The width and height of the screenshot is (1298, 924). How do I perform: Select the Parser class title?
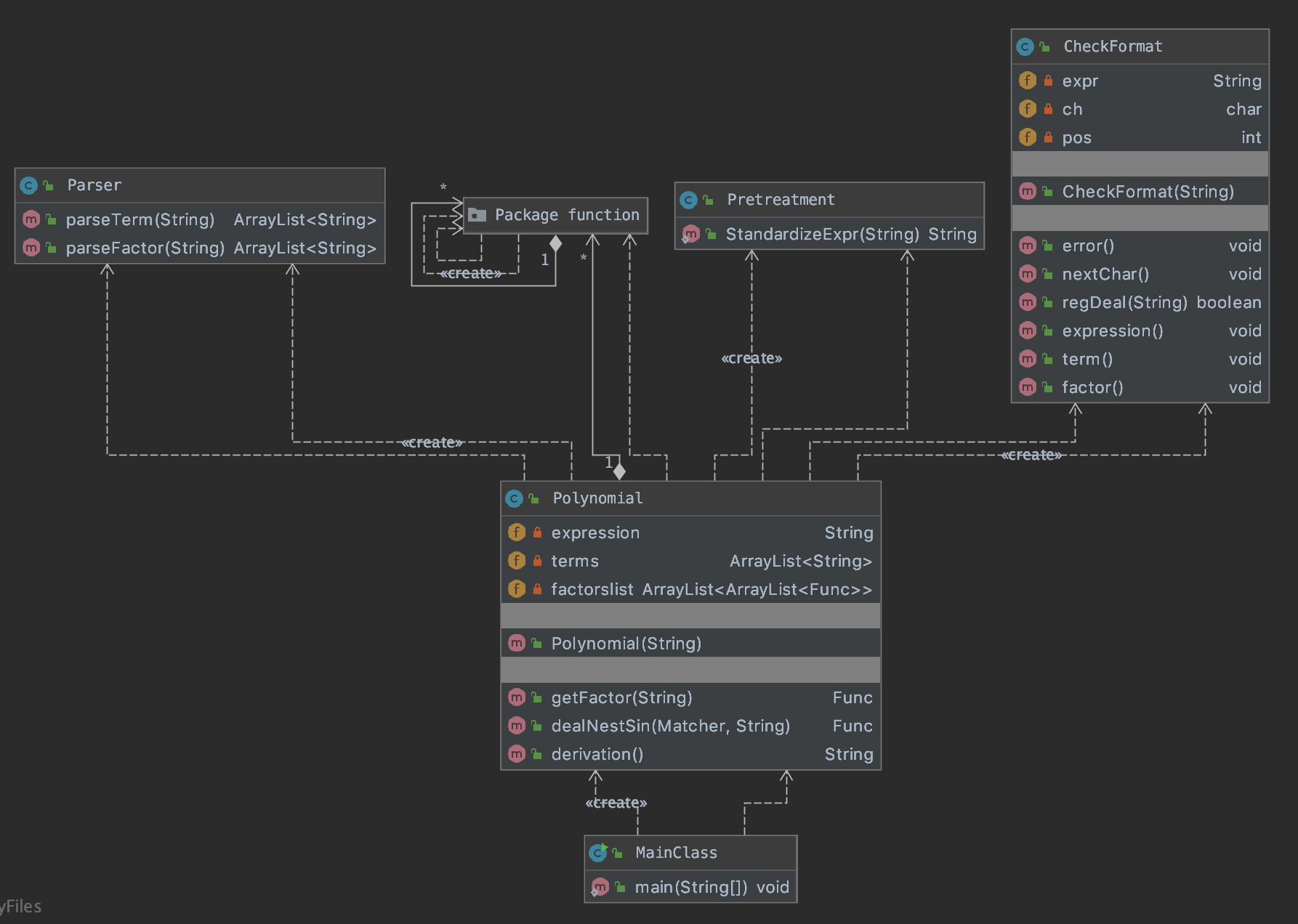click(x=94, y=185)
